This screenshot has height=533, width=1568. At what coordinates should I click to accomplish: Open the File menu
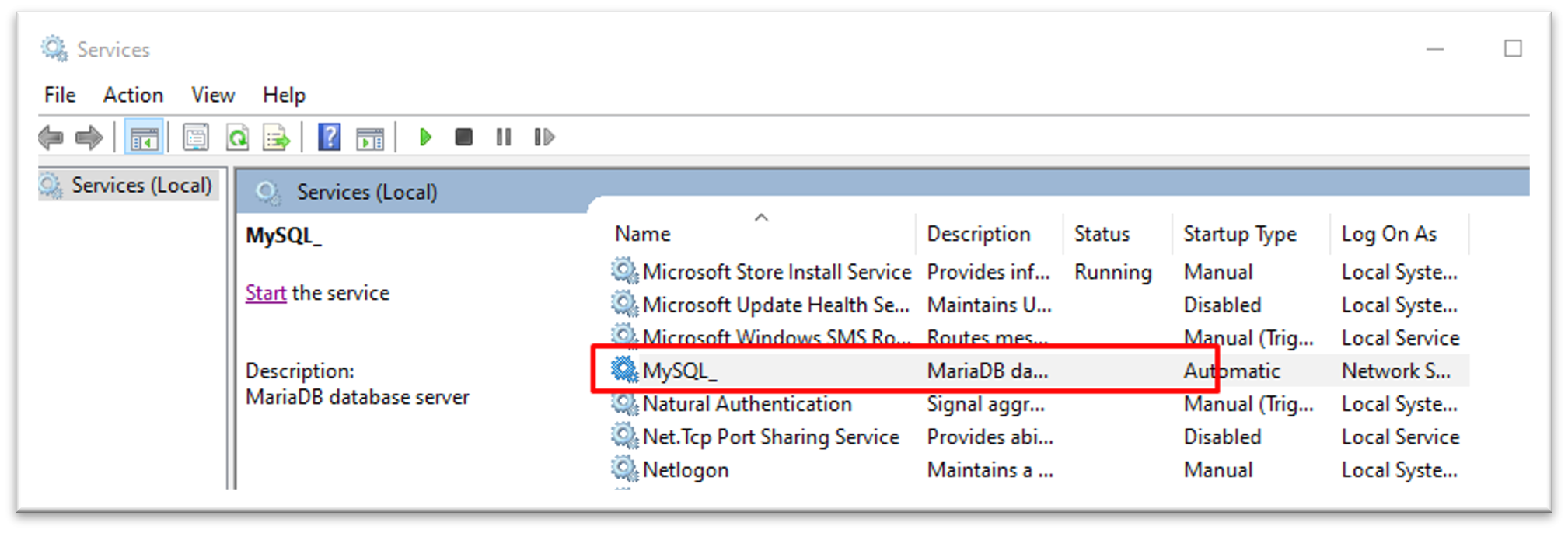60,95
